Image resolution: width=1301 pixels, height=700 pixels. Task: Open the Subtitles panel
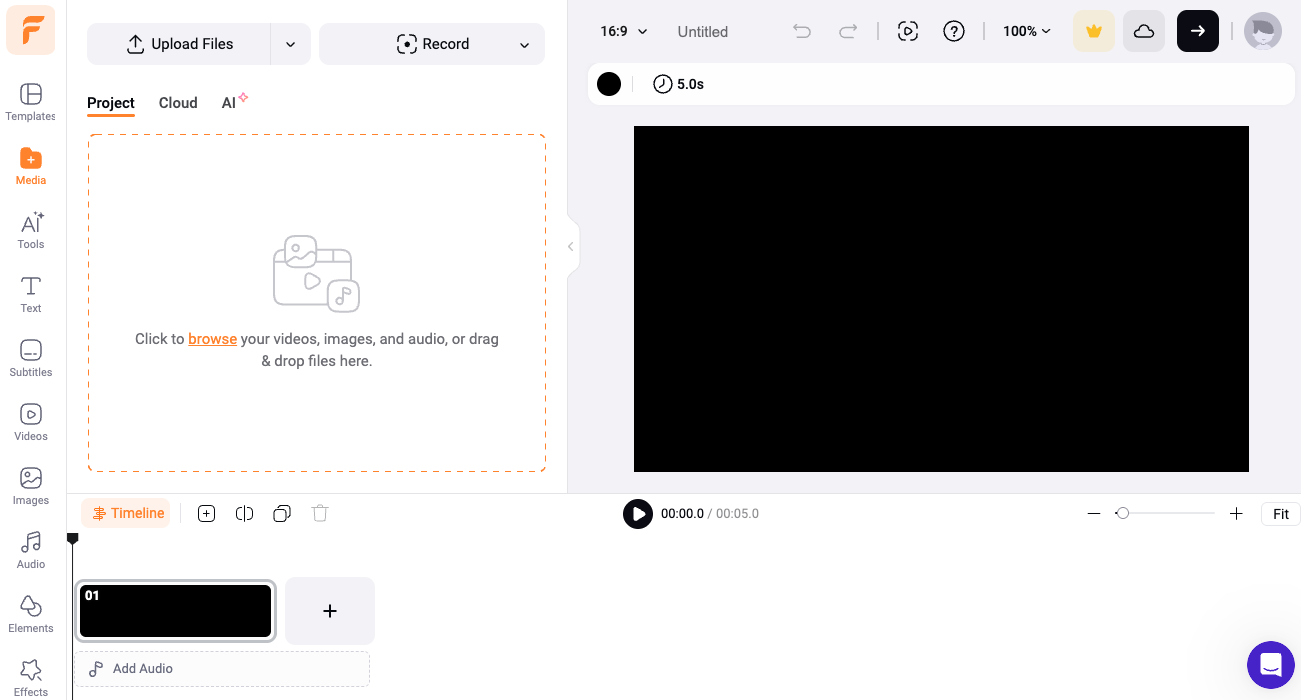pos(30,358)
